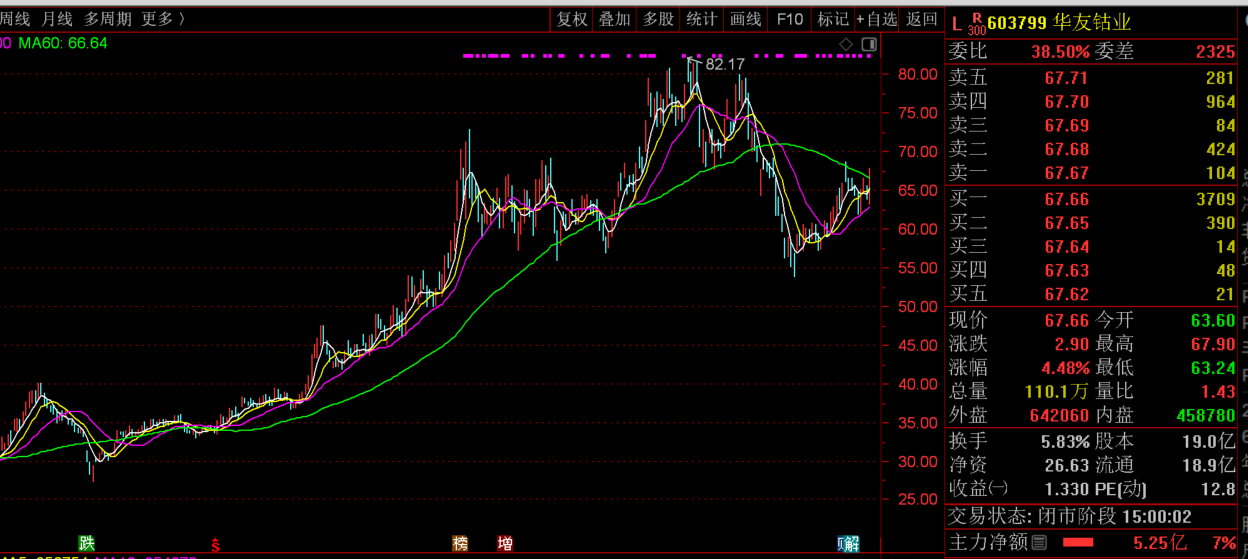This screenshot has width=1248, height=559.
Task: Click the red 主力净额 flow bar
Action: click(1077, 542)
